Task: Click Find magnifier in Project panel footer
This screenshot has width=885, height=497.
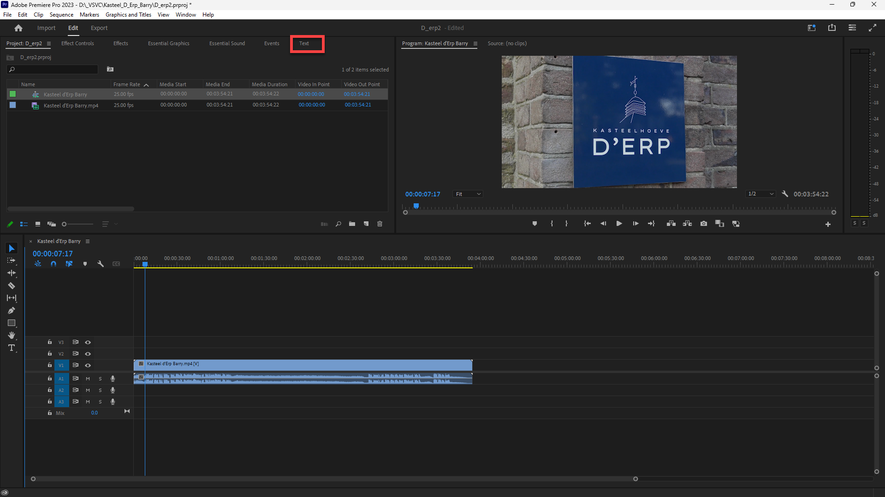Action: (x=338, y=224)
